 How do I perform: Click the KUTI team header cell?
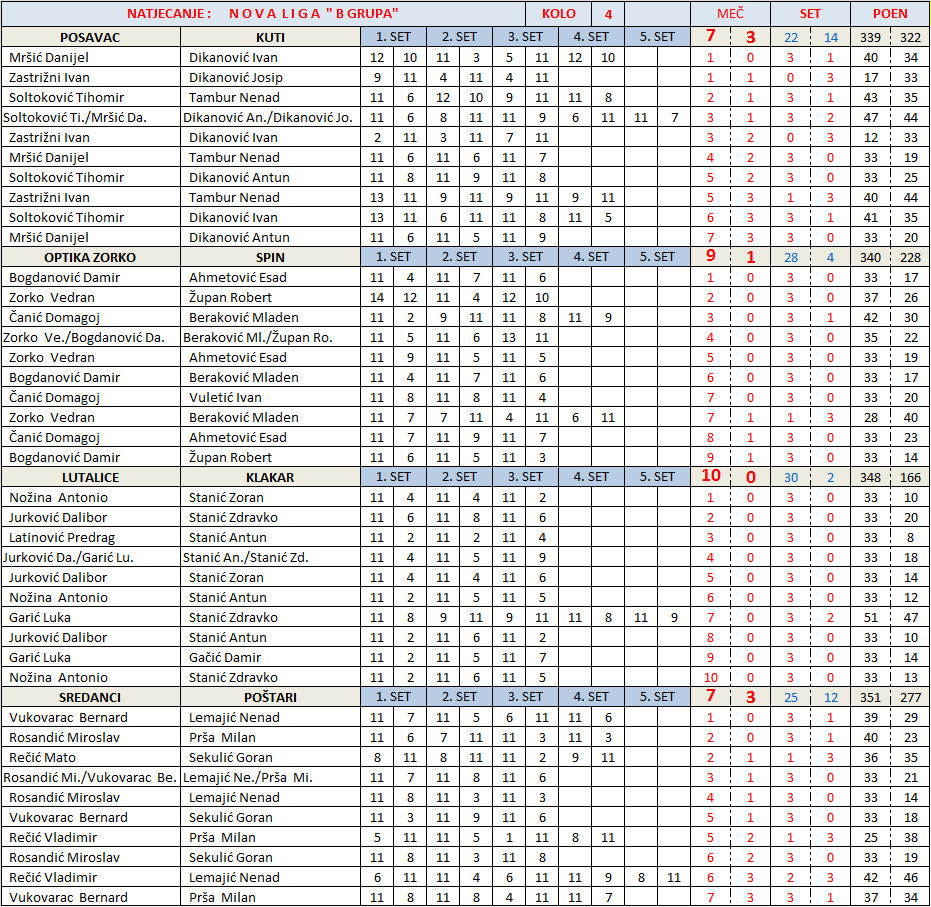[x=270, y=37]
